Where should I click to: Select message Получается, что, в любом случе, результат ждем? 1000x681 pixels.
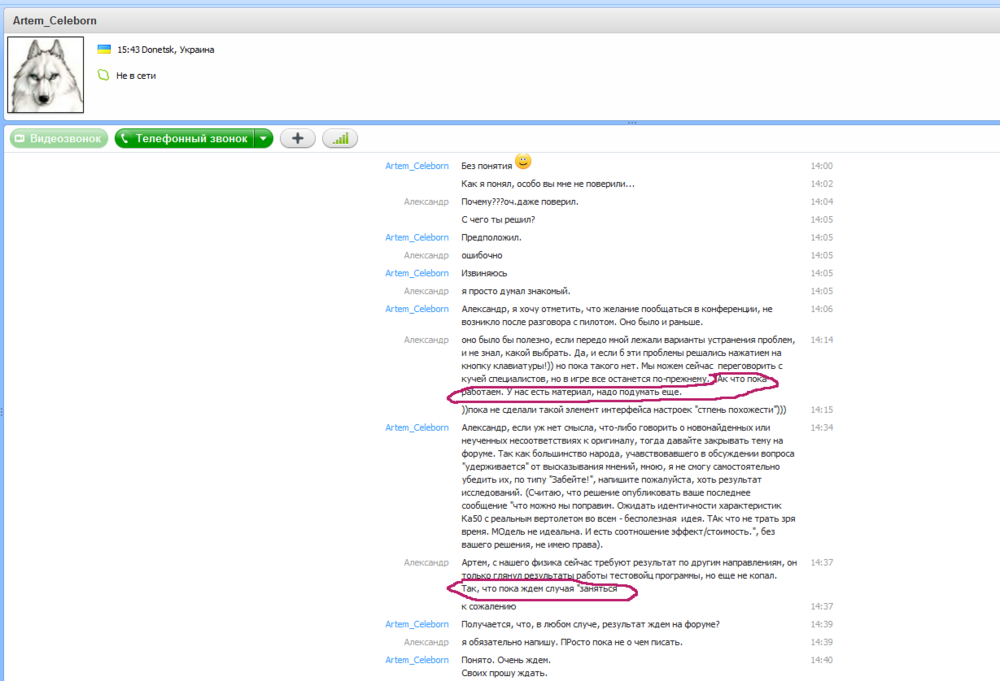point(591,624)
